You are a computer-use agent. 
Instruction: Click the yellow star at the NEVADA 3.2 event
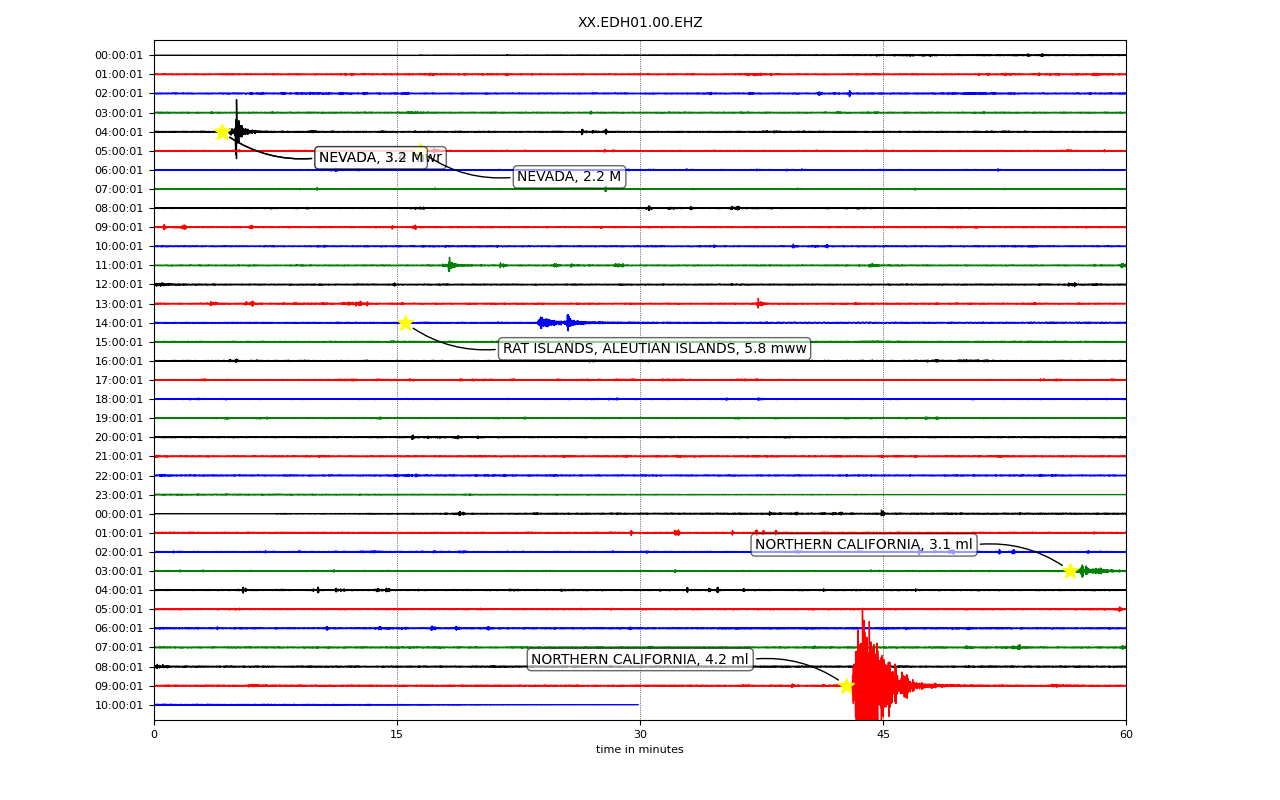point(222,132)
